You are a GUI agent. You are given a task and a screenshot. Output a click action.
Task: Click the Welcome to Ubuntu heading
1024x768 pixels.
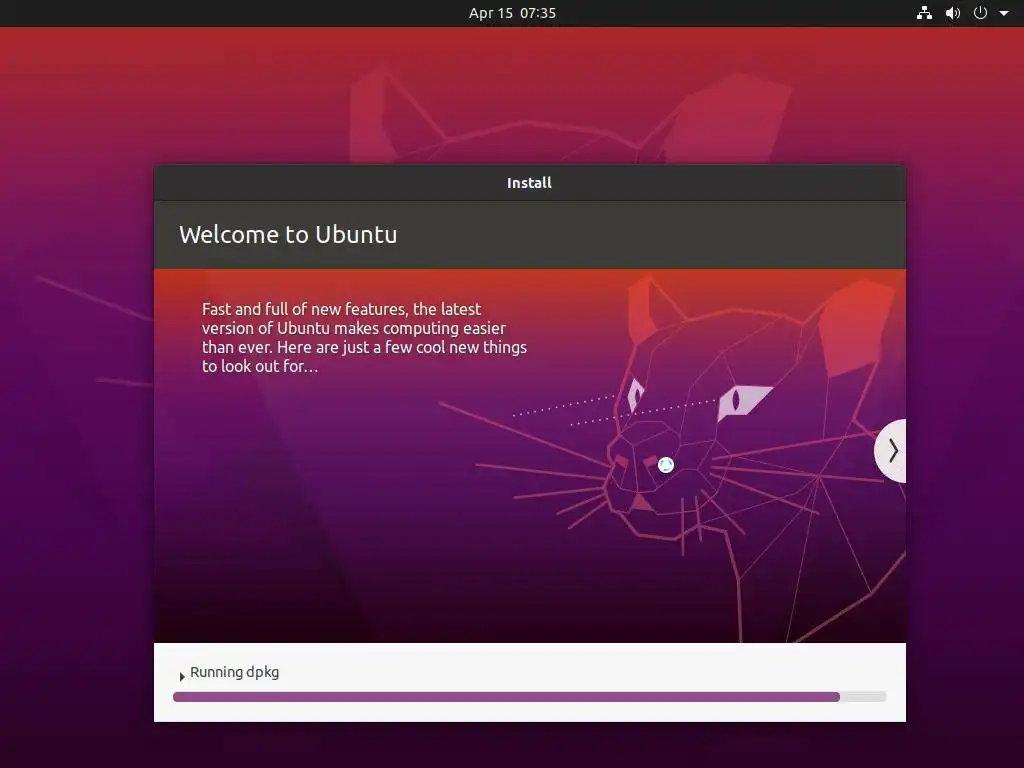point(288,234)
